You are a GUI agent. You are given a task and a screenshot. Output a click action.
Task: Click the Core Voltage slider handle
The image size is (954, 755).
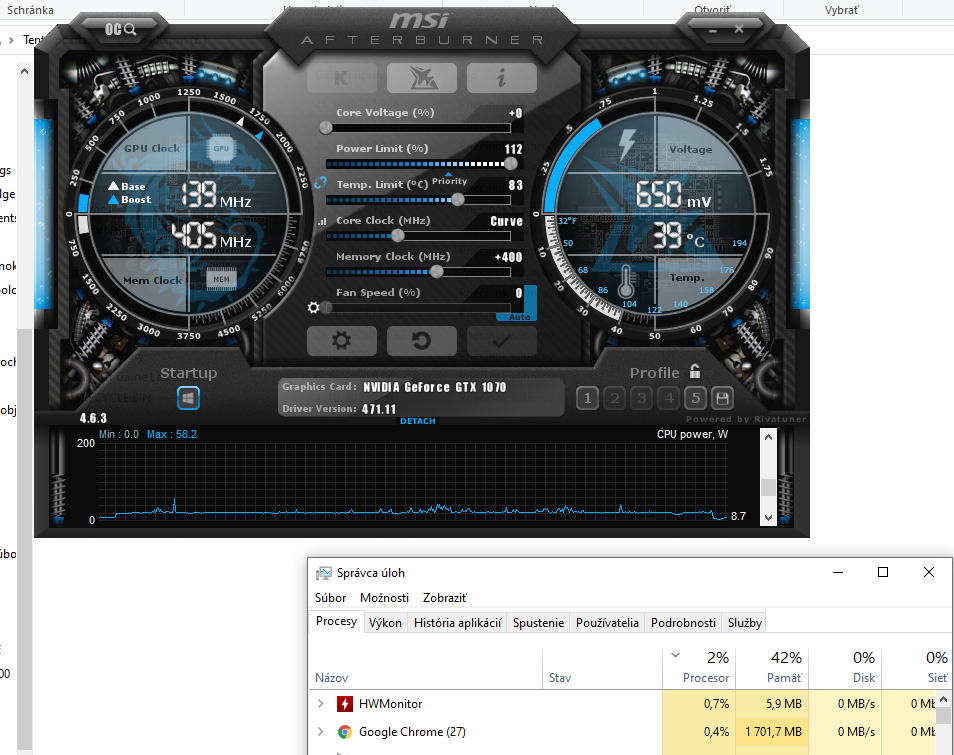[326, 127]
